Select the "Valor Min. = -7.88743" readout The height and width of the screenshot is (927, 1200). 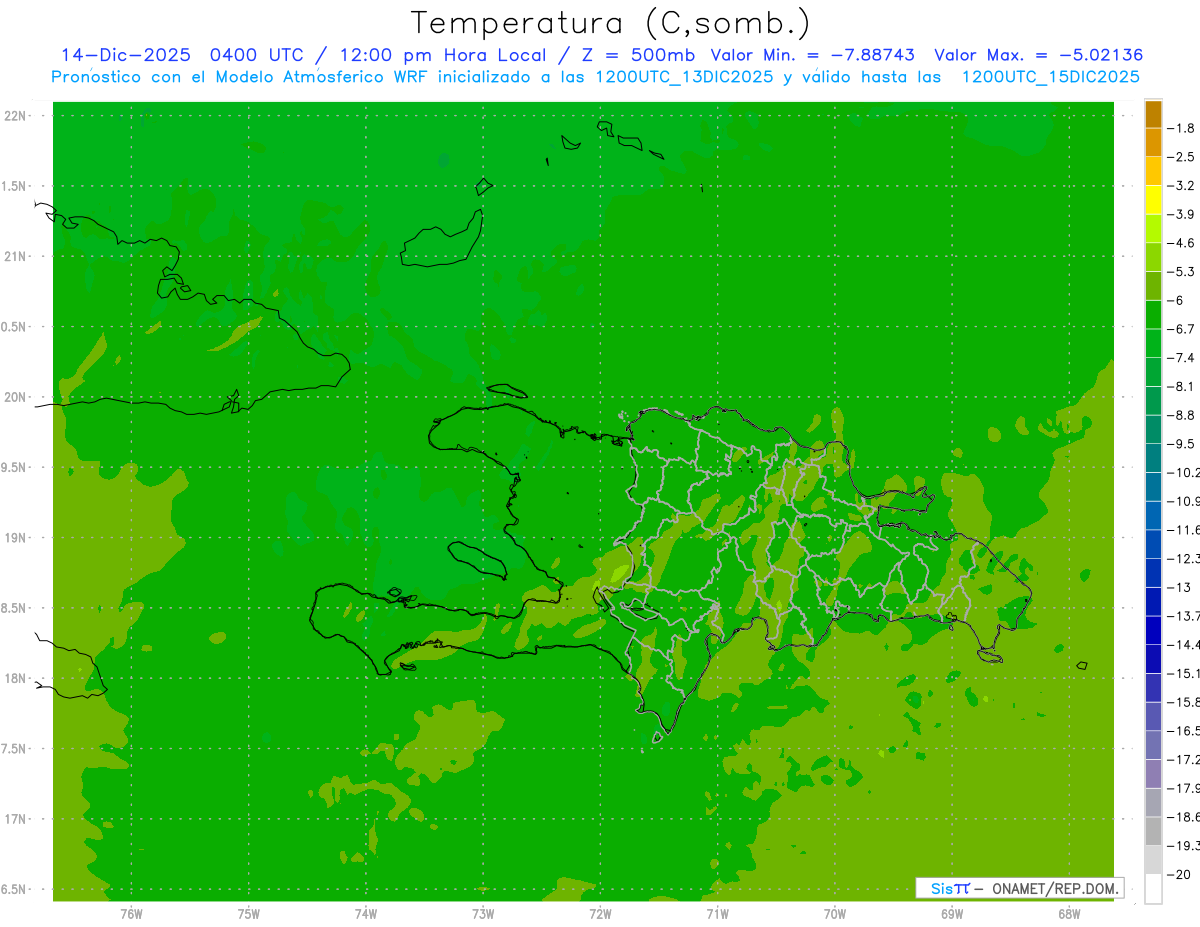(x=812, y=55)
